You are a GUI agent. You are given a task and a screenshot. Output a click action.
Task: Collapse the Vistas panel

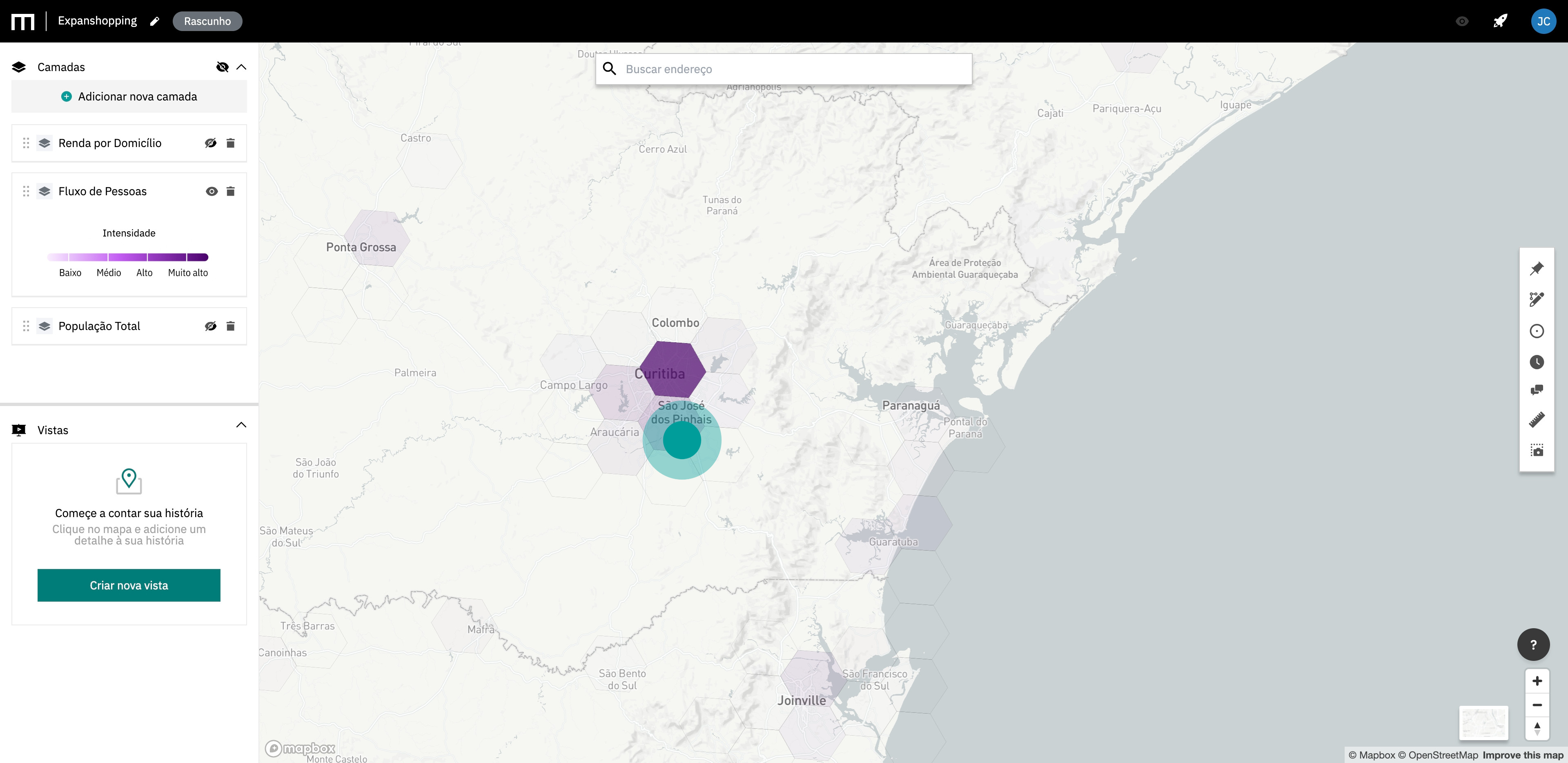pos(241,425)
